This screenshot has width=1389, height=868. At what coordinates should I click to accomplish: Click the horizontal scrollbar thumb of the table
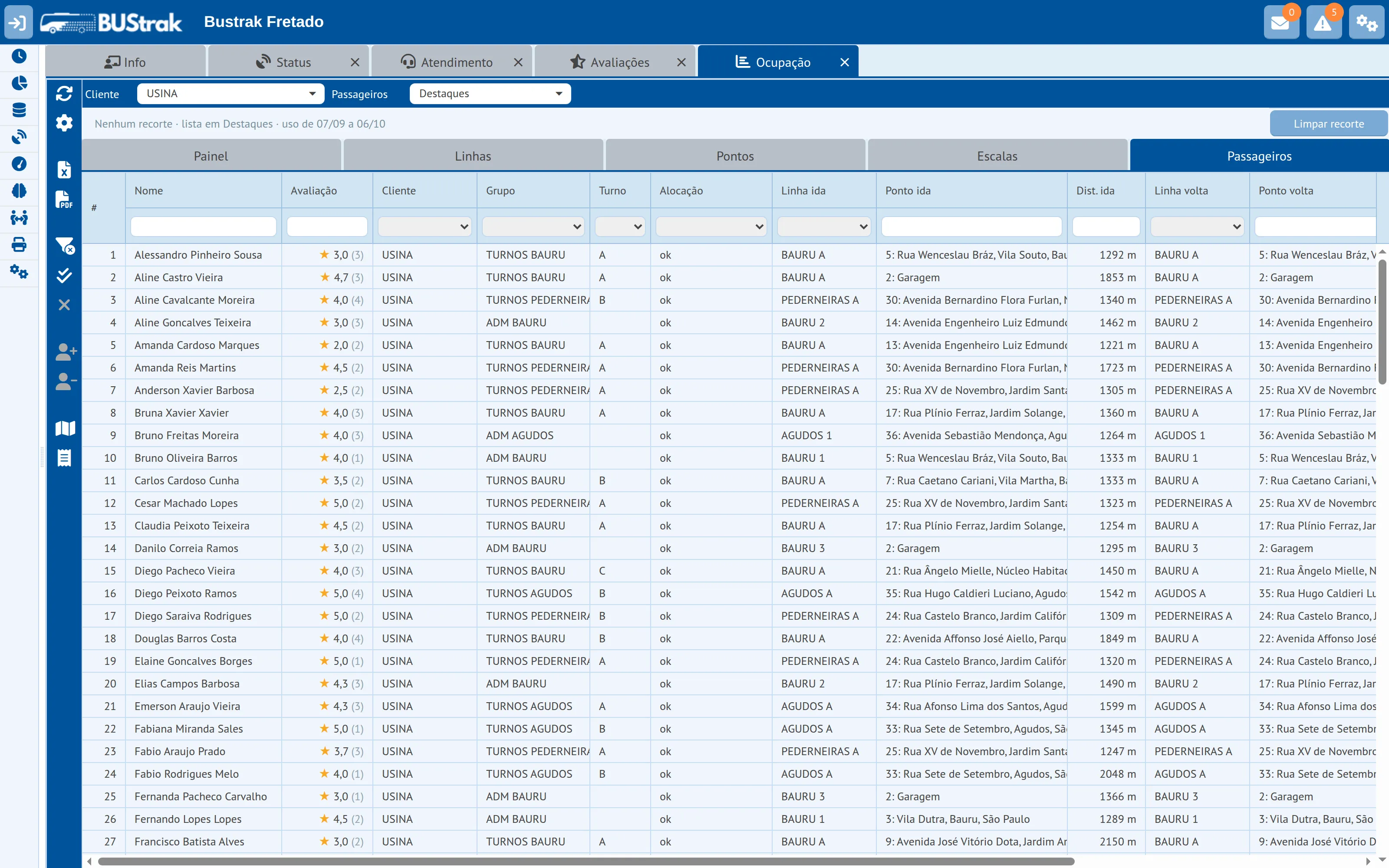point(586,861)
